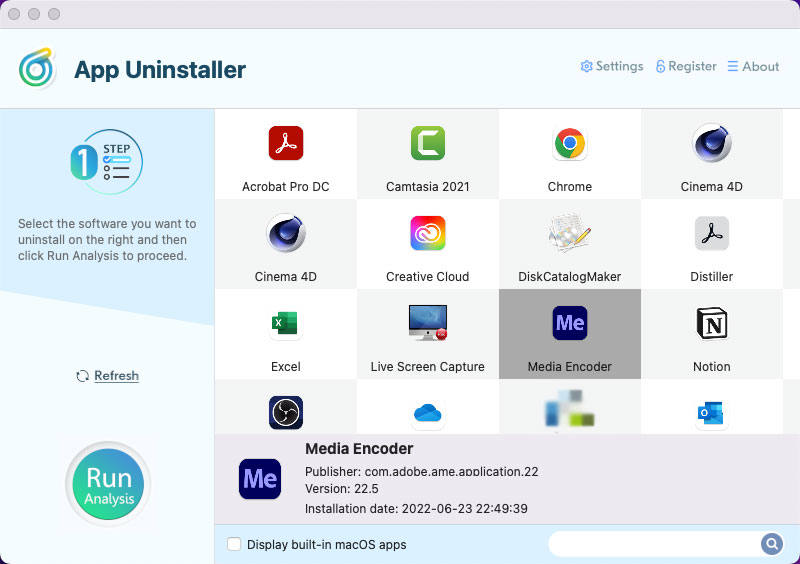
Task: Select the DiskCatalogMaker app icon
Action: [569, 233]
